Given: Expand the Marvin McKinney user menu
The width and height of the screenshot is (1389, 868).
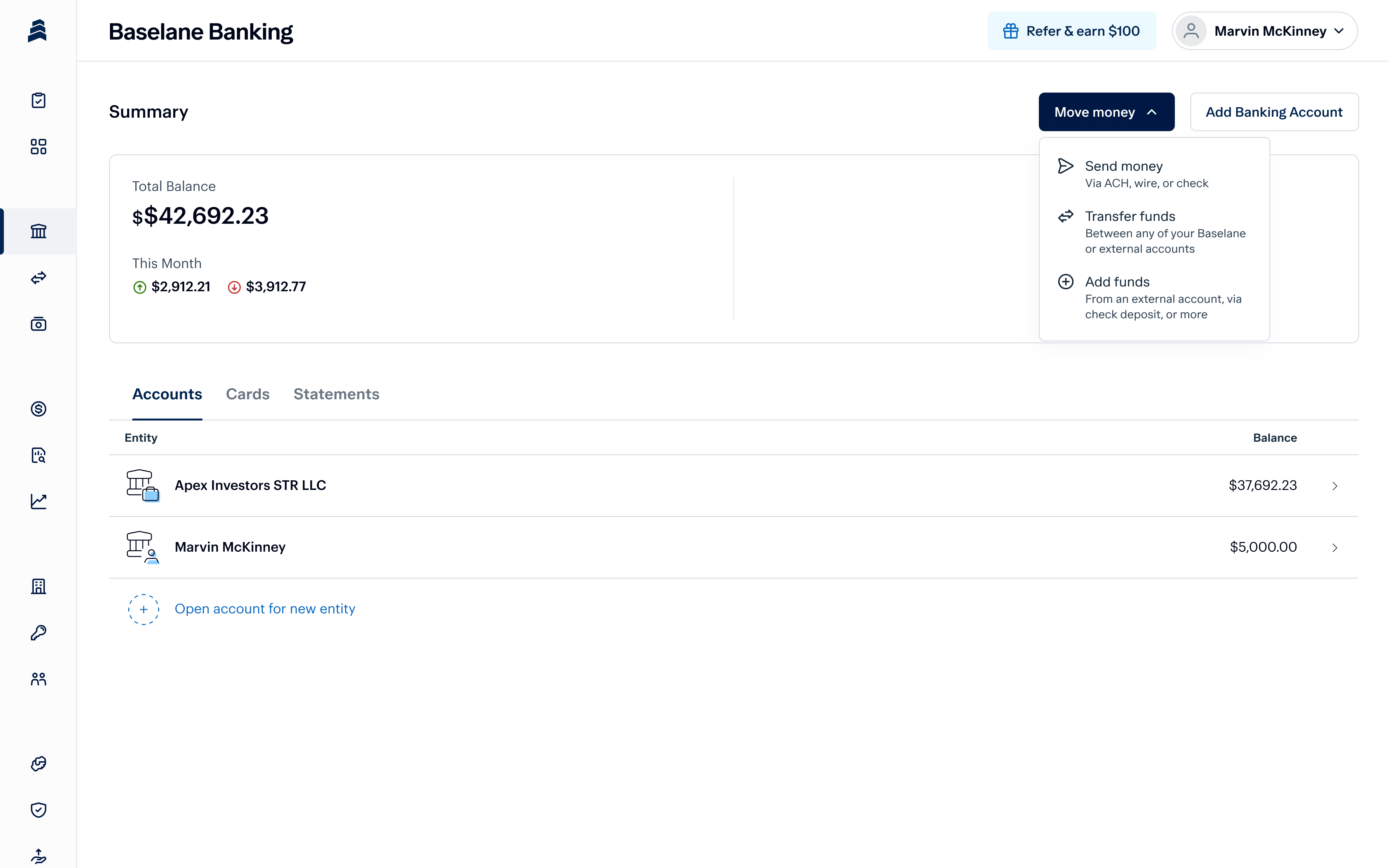Looking at the screenshot, I should [1265, 31].
